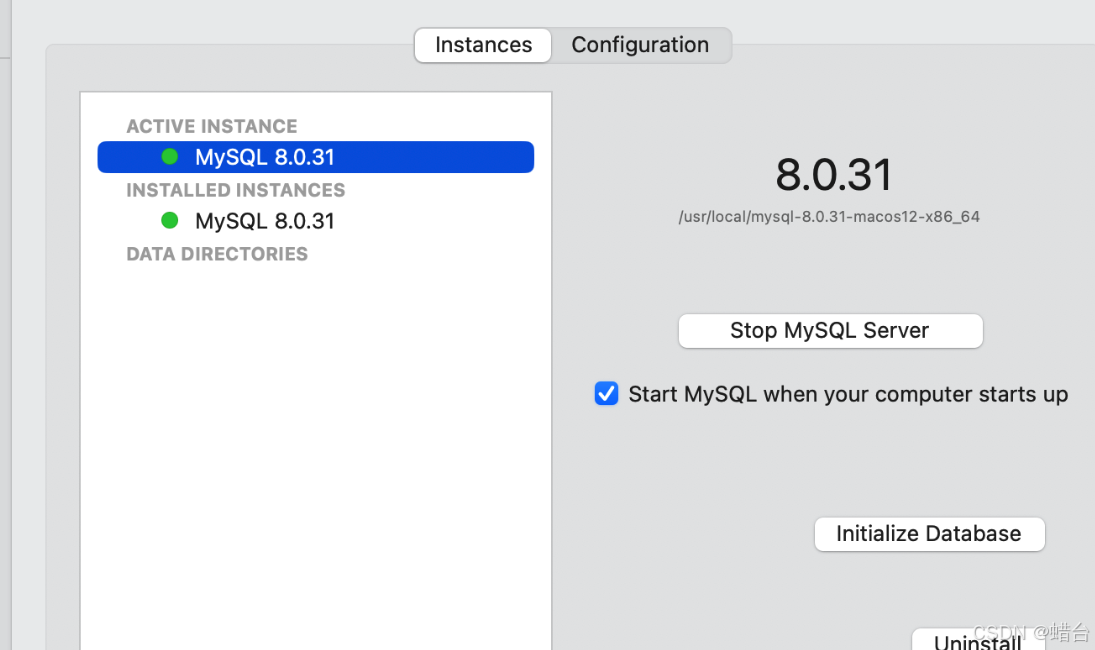The width and height of the screenshot is (1095, 650).
Task: Uncheck Start MySQL when your computer starts up
Action: coord(606,393)
